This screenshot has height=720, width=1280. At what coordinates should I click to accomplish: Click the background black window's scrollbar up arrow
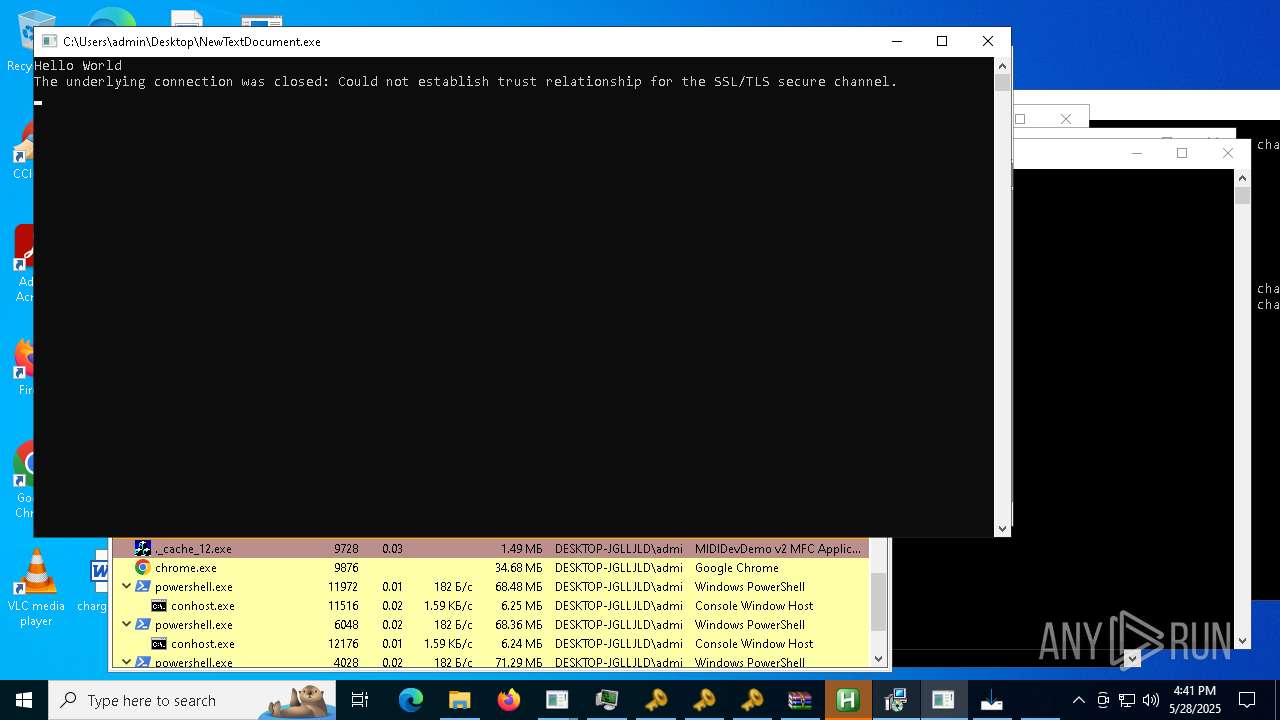tap(1243, 177)
